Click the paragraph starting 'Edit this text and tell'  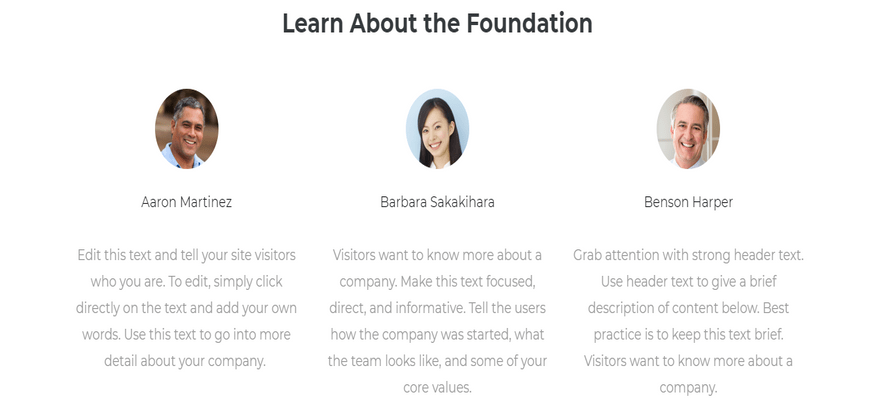(x=186, y=308)
